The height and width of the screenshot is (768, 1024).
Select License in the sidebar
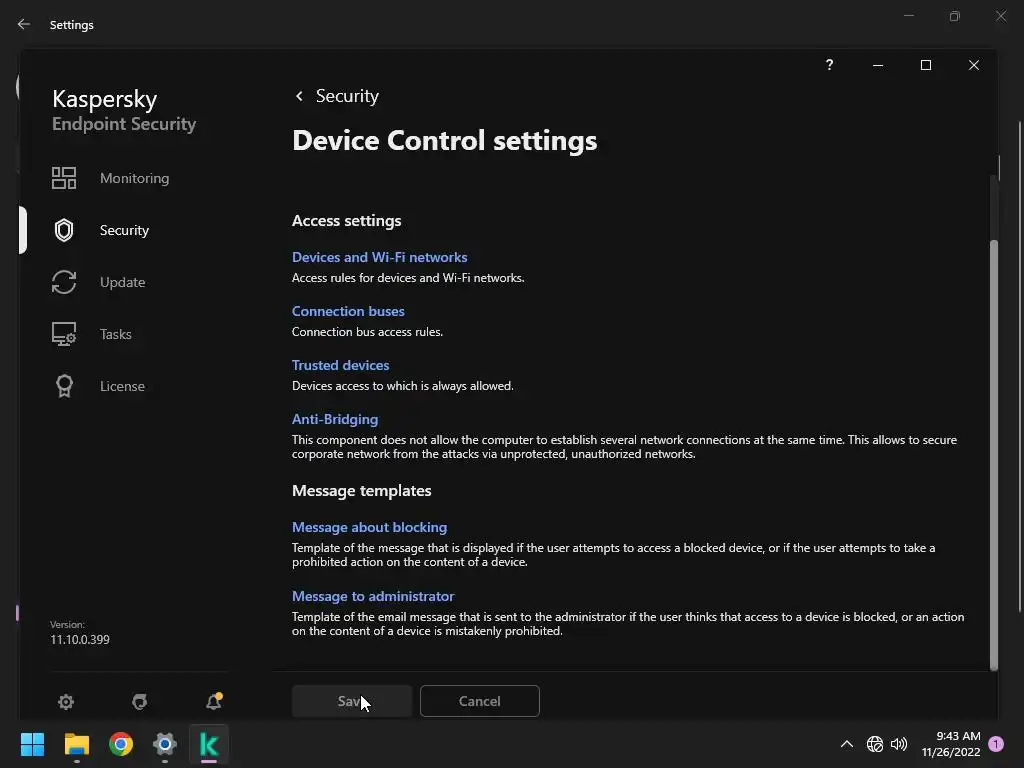pos(122,386)
